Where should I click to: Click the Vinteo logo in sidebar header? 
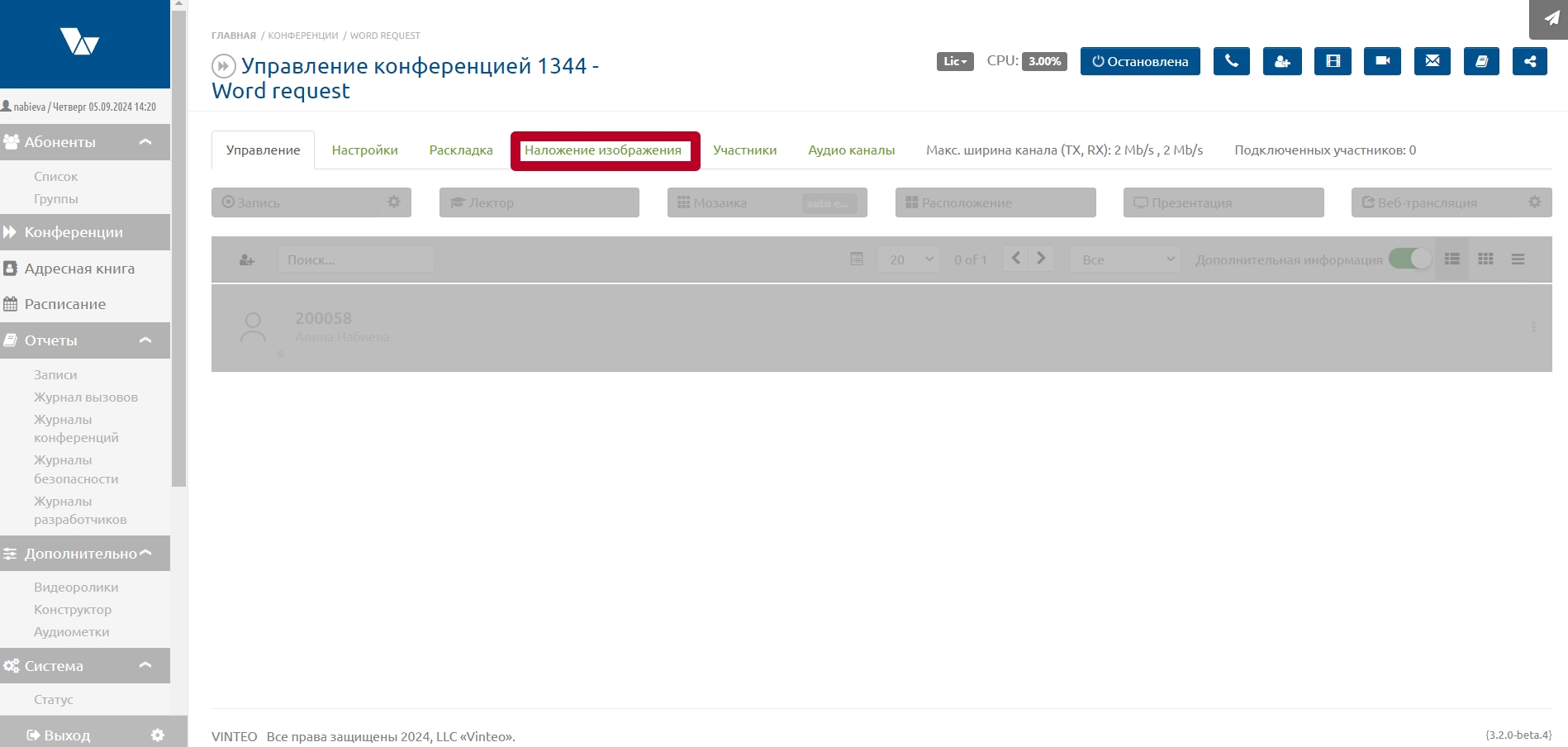(80, 40)
